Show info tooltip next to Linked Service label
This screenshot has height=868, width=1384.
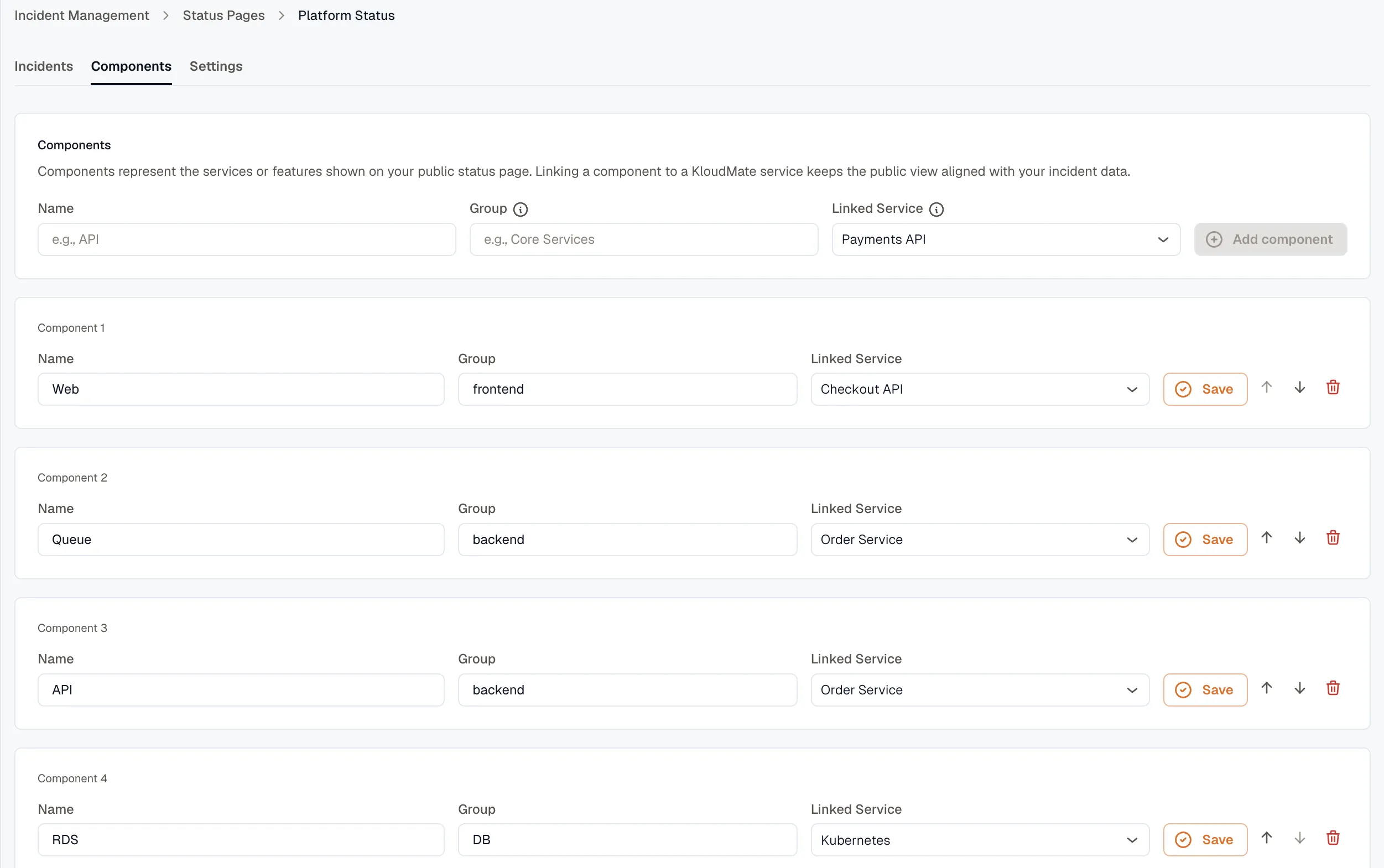click(936, 210)
